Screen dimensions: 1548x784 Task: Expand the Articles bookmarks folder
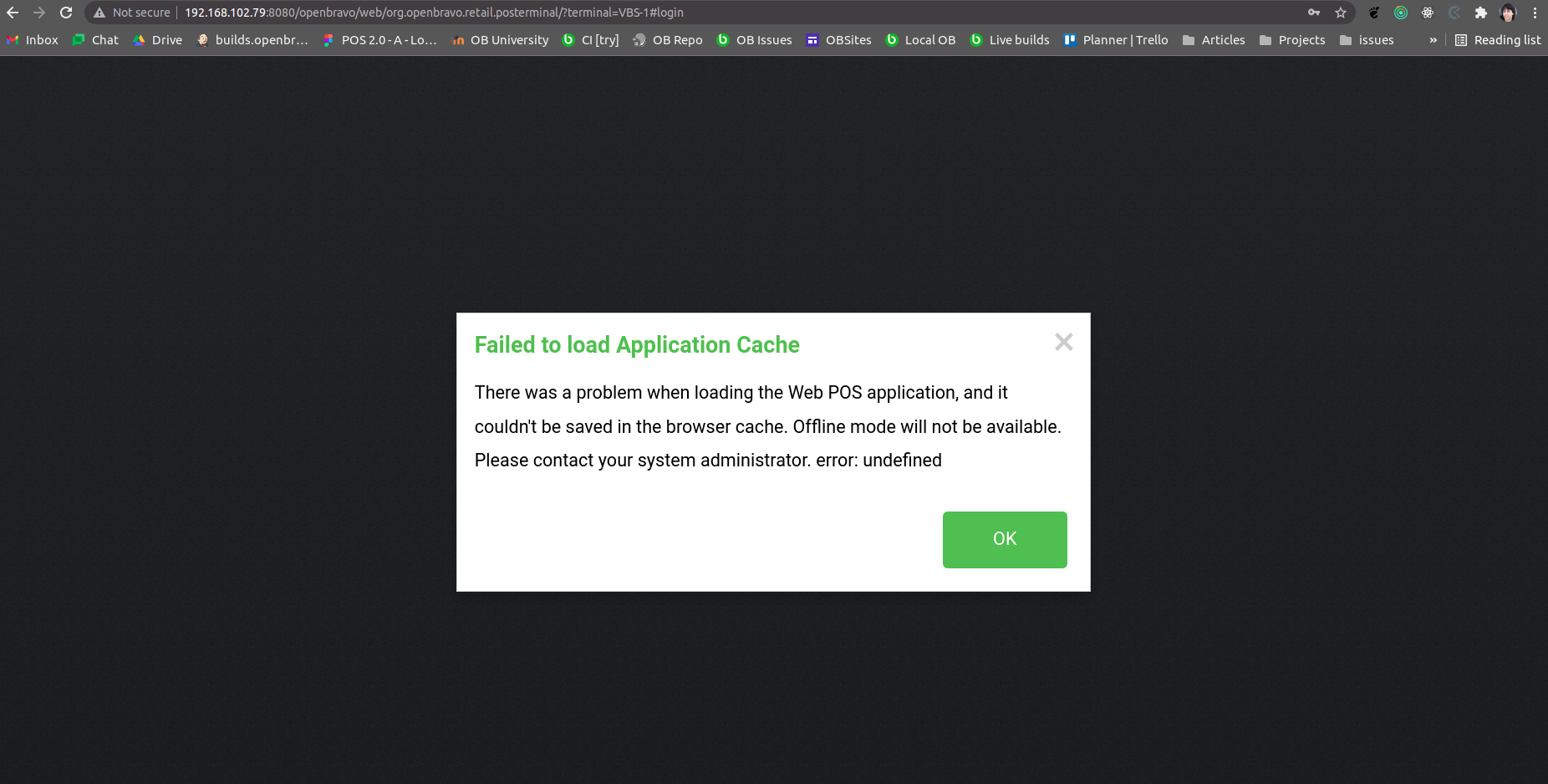[x=1214, y=40]
